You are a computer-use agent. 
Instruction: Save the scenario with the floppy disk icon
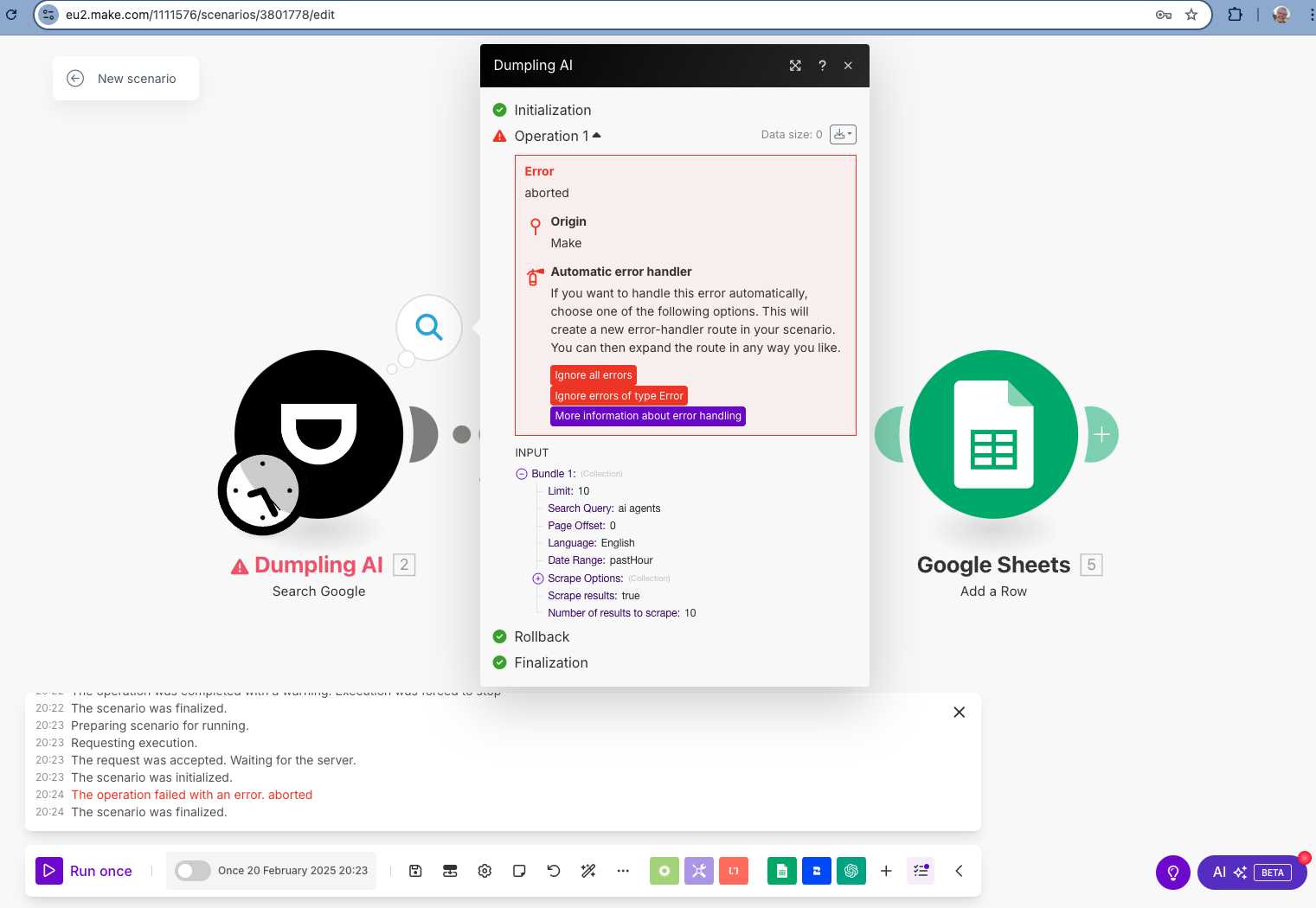click(415, 871)
